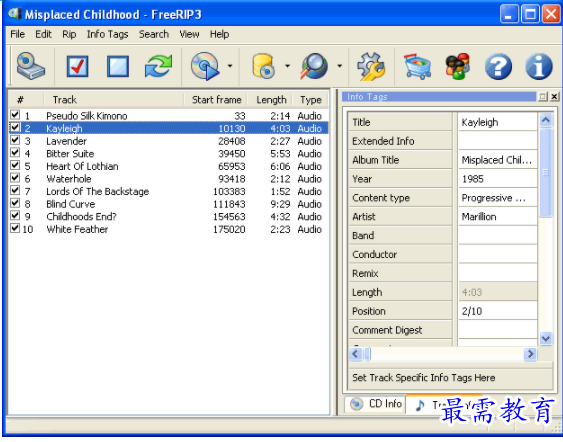563x442 pixels.
Task: Edit the Artist field Marillion
Action: (x=498, y=217)
